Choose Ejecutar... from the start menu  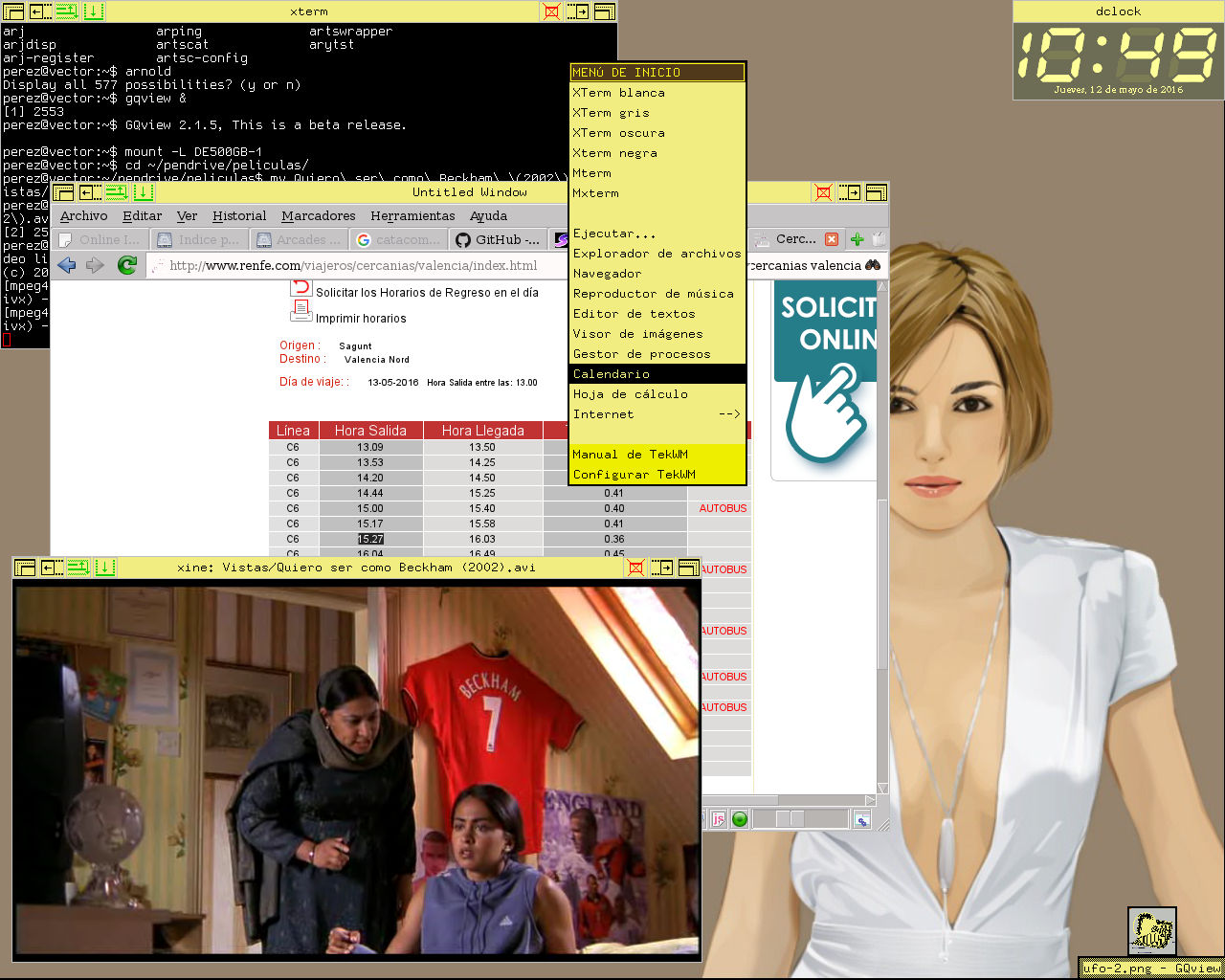(x=657, y=234)
